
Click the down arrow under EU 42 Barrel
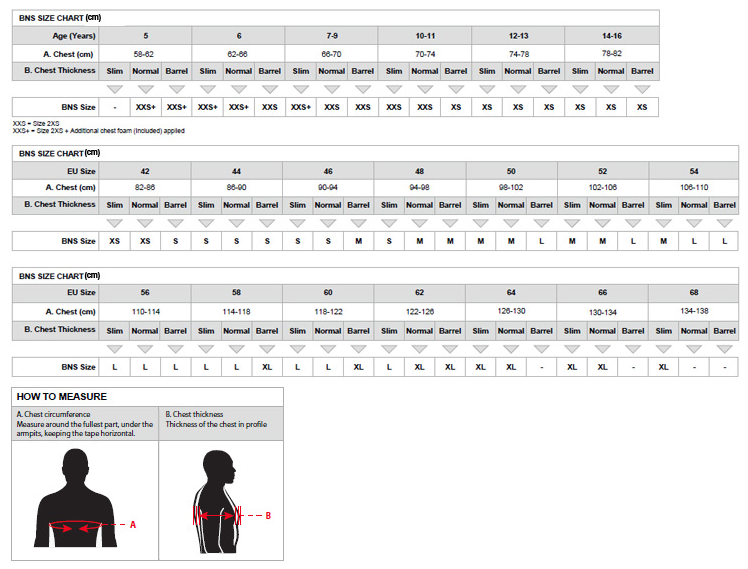[176, 223]
